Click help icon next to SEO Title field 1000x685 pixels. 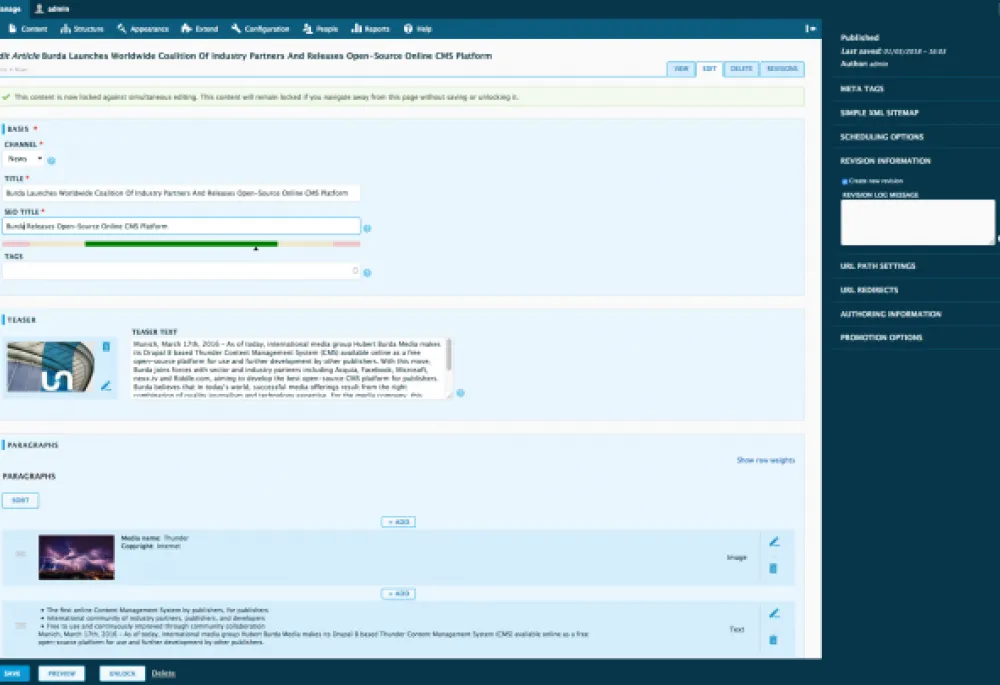pyautogui.click(x=367, y=228)
